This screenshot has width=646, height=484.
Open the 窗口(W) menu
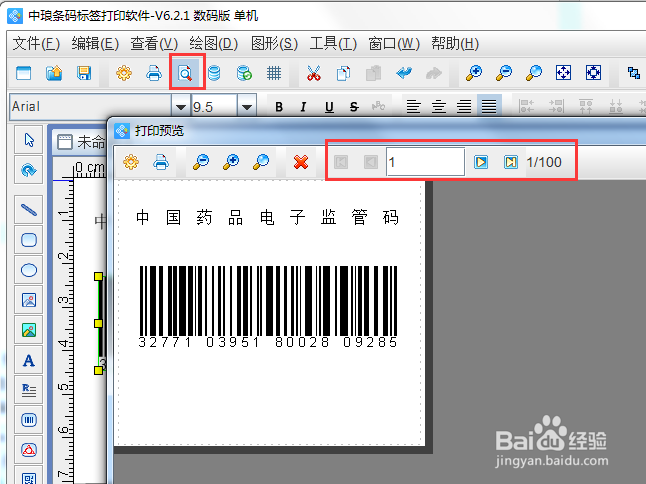394,43
